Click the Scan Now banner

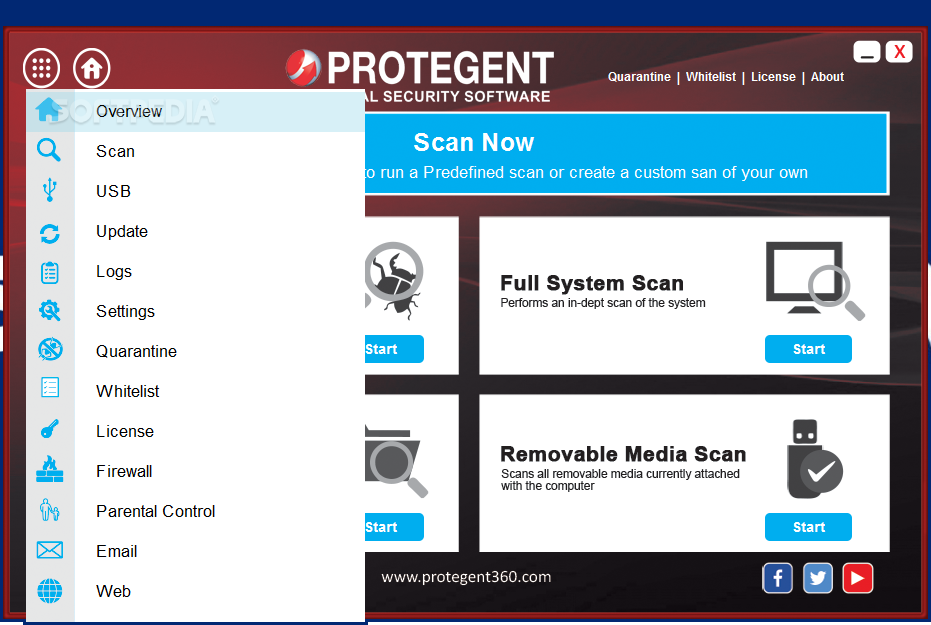pyautogui.click(x=626, y=153)
